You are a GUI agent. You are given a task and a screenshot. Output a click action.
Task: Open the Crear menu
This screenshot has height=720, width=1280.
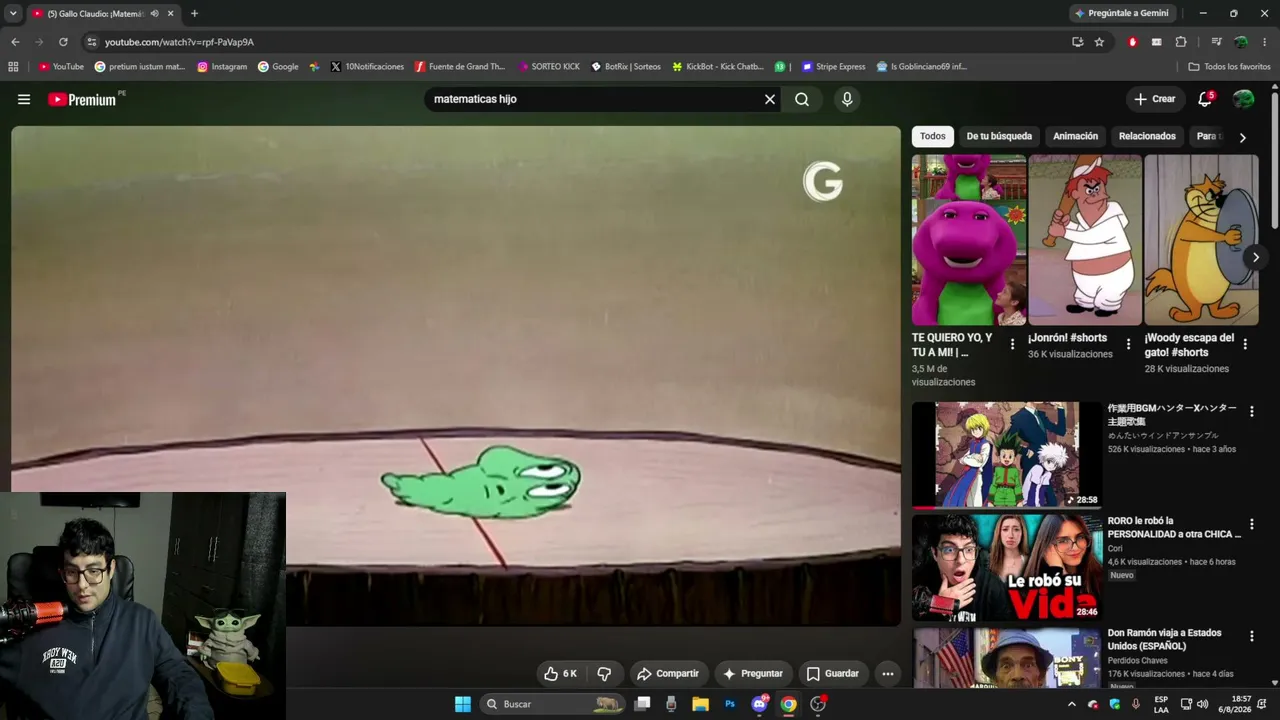(x=1154, y=99)
